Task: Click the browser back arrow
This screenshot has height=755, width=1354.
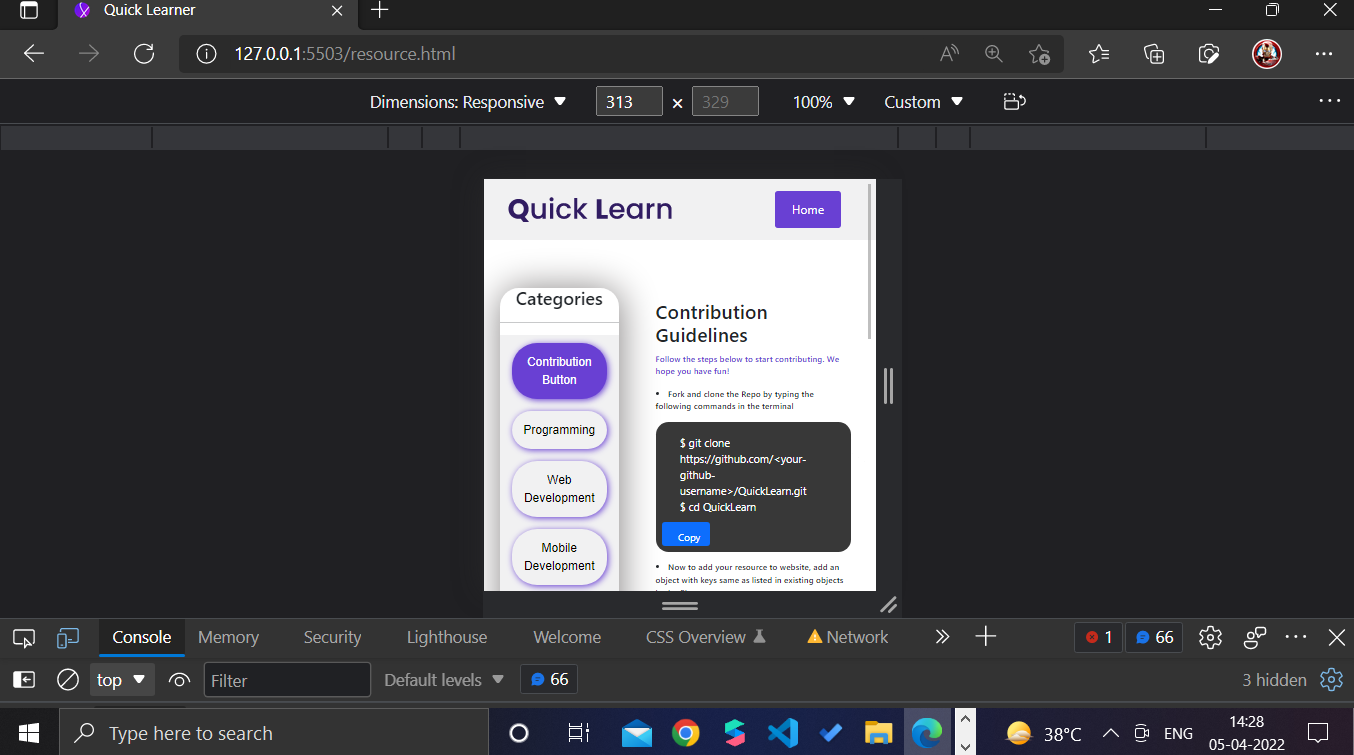Action: [x=34, y=54]
